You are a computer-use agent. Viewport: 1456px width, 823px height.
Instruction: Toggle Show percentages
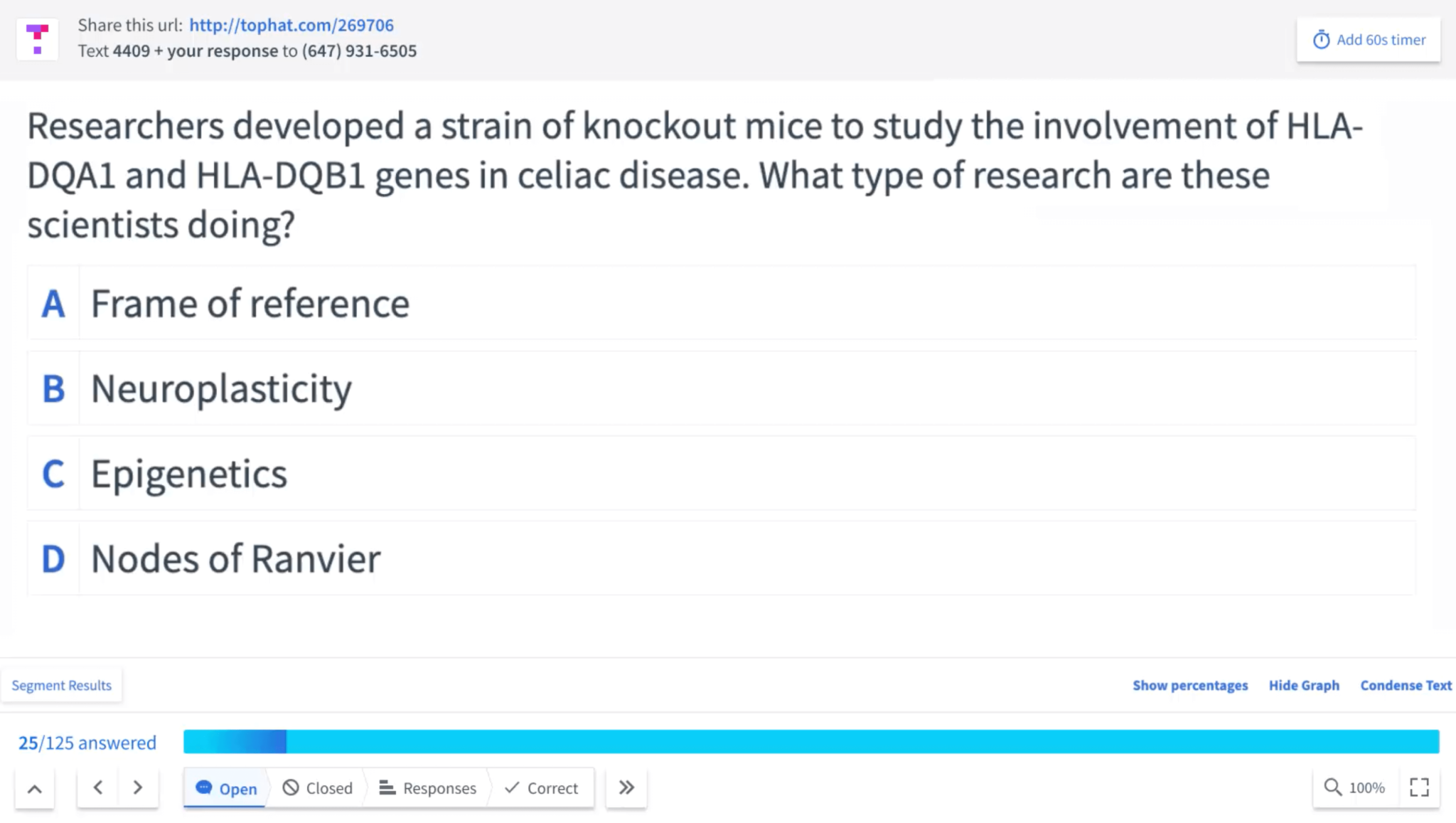click(x=1190, y=686)
